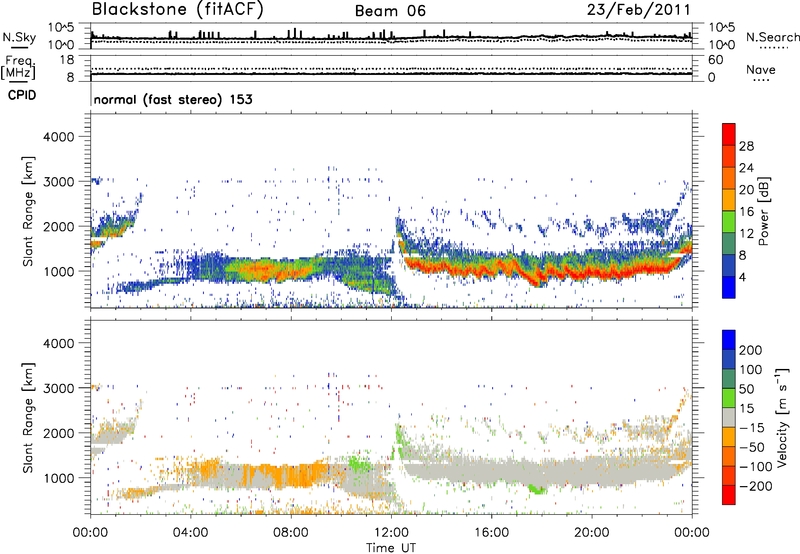This screenshot has height=554, width=800.
Task: Select the "Beam 06" header label
Action: (390, 11)
